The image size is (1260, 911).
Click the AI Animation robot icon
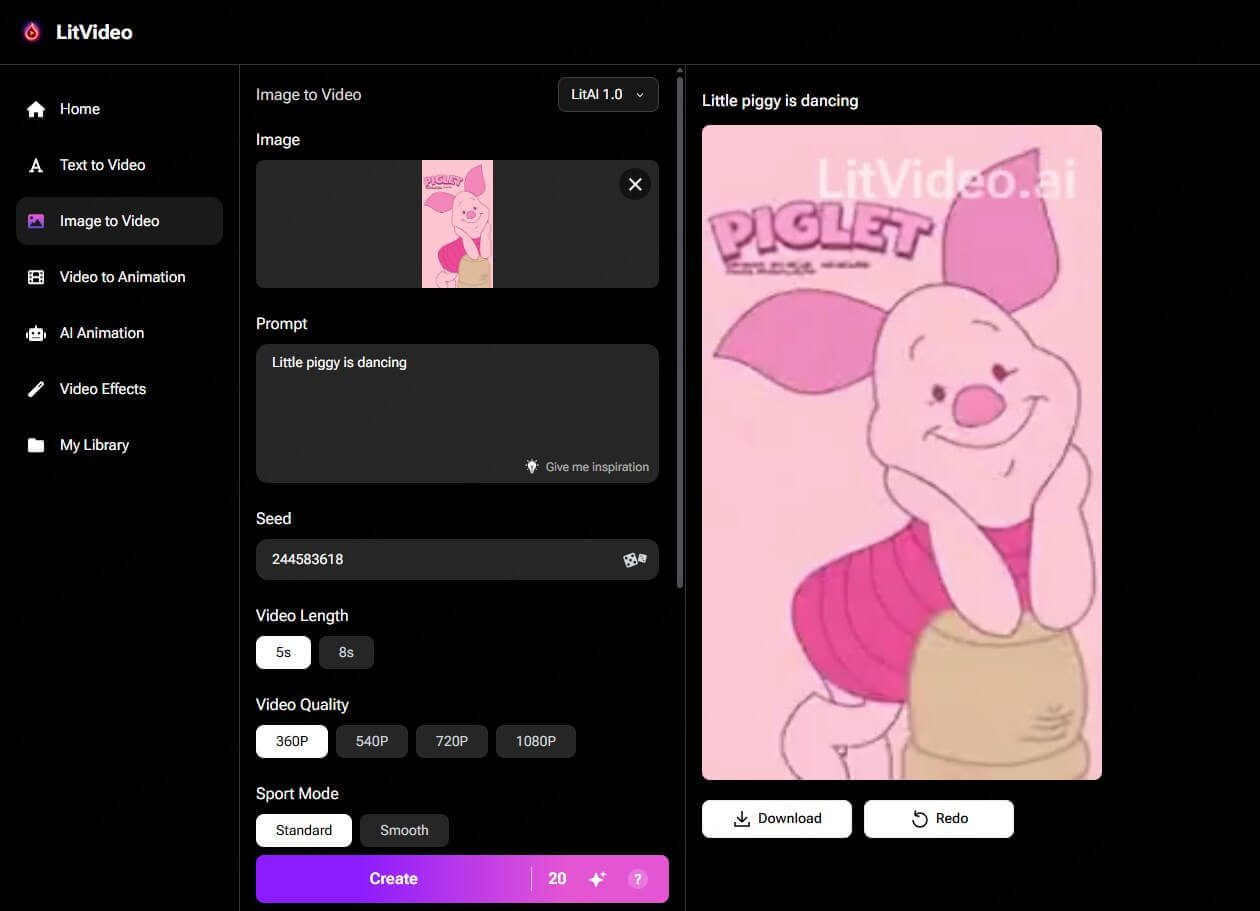(x=36, y=333)
